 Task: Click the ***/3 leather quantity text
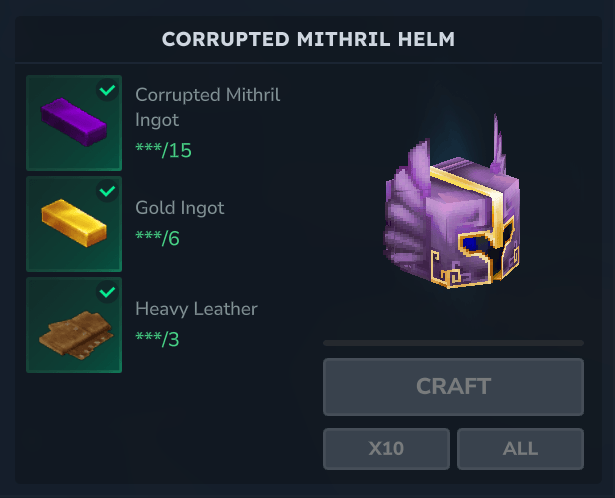(x=157, y=339)
